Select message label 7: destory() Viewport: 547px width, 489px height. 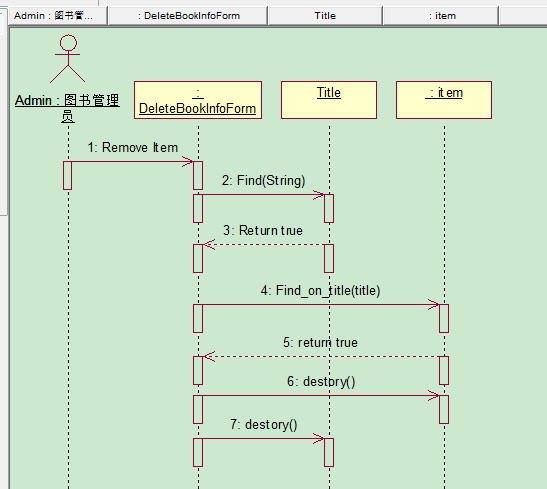click(263, 425)
